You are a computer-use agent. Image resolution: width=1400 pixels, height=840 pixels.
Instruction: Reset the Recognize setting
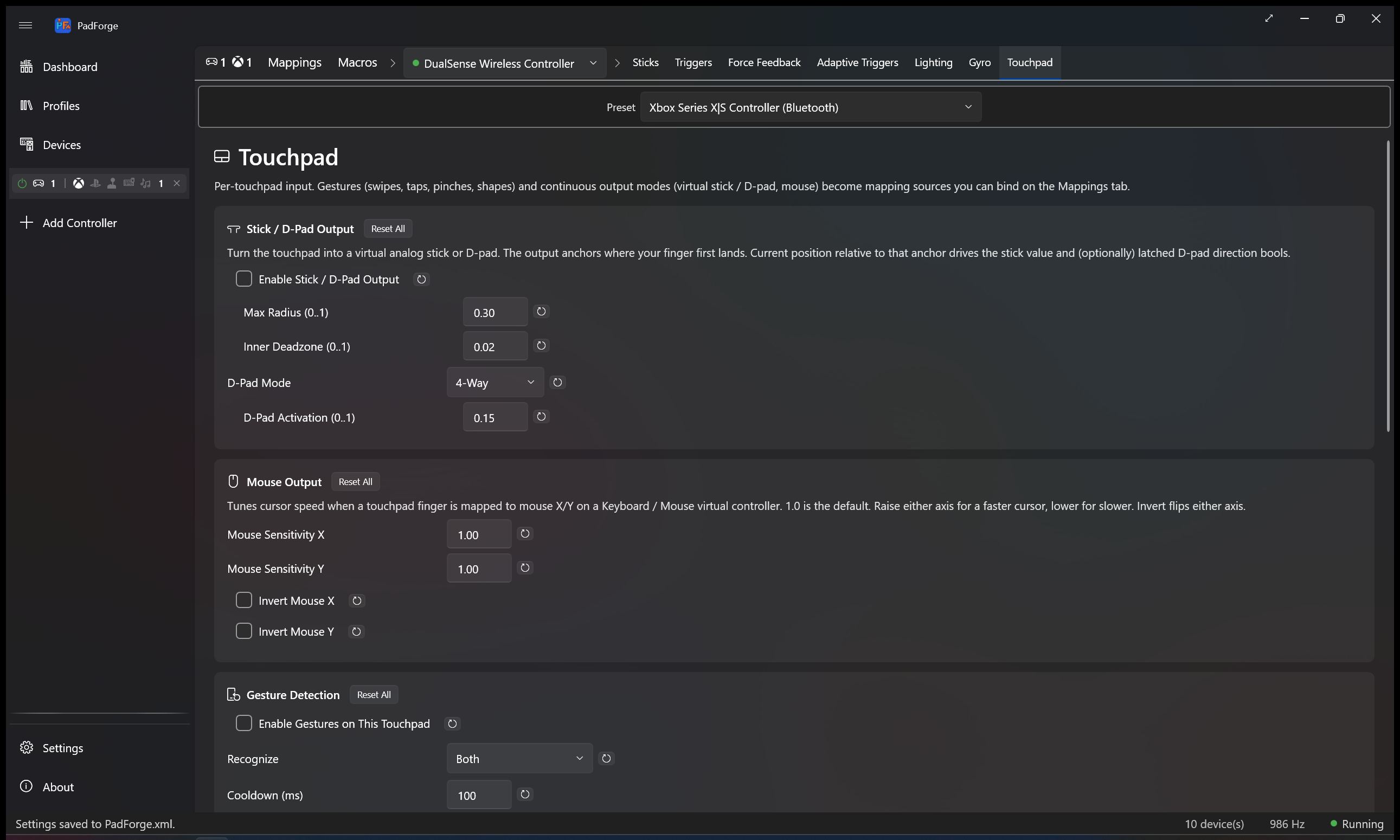607,759
